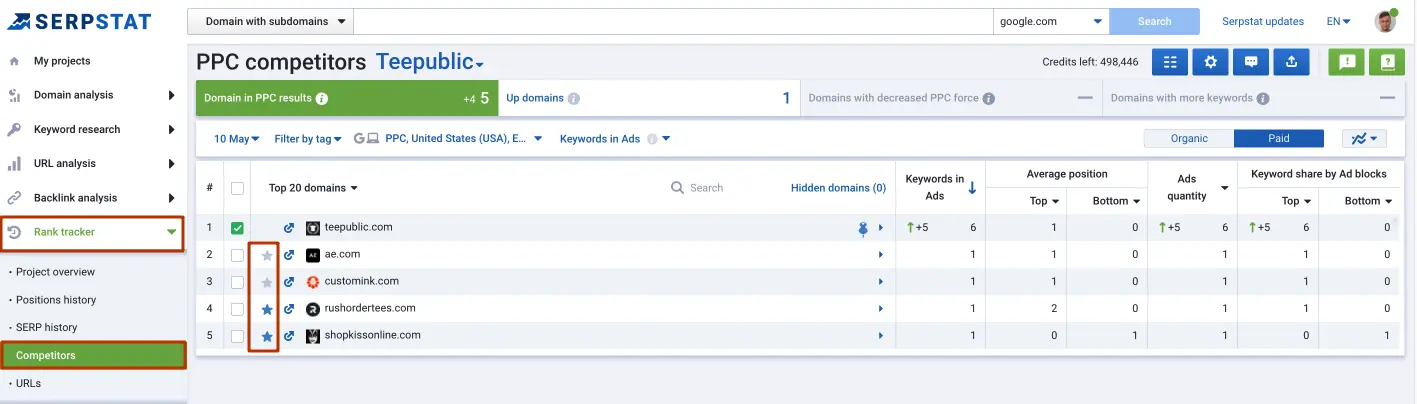Image resolution: width=1417 pixels, height=404 pixels.
Task: Open customink.com external link icon
Action: (x=289, y=282)
